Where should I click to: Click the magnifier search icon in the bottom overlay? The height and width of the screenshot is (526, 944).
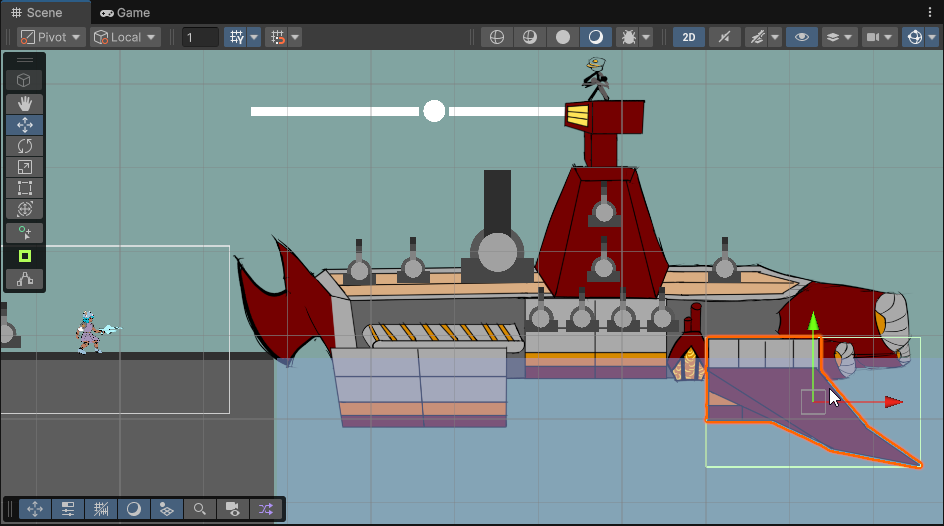(200, 509)
